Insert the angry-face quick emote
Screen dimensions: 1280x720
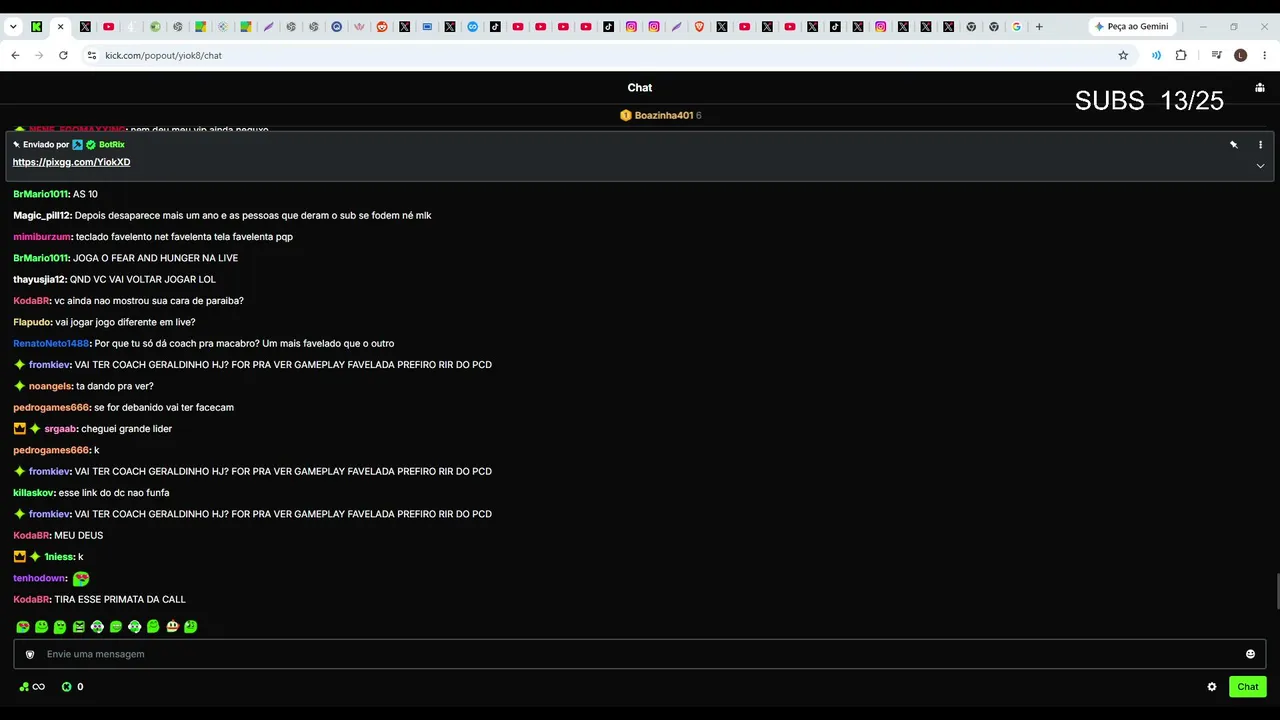[79, 627]
